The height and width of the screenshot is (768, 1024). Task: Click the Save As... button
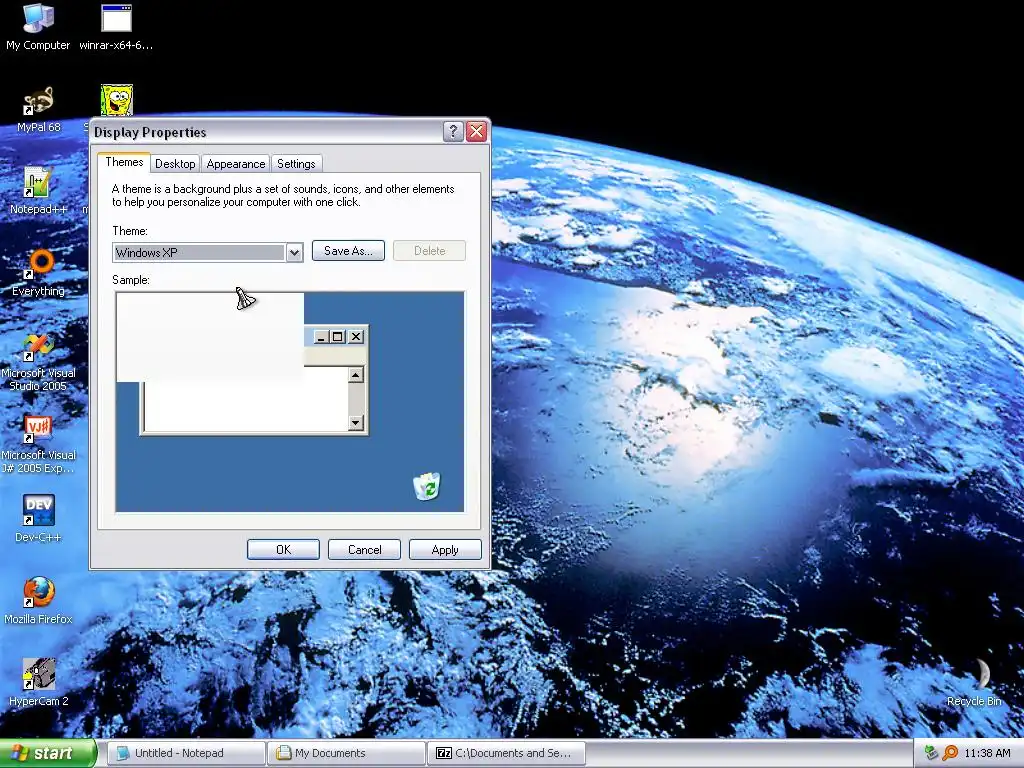click(348, 251)
